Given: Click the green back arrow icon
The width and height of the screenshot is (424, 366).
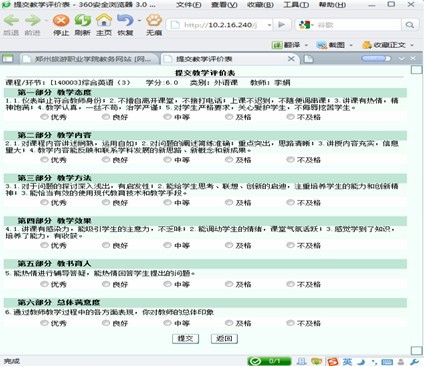Looking at the screenshot, I should (11, 21).
